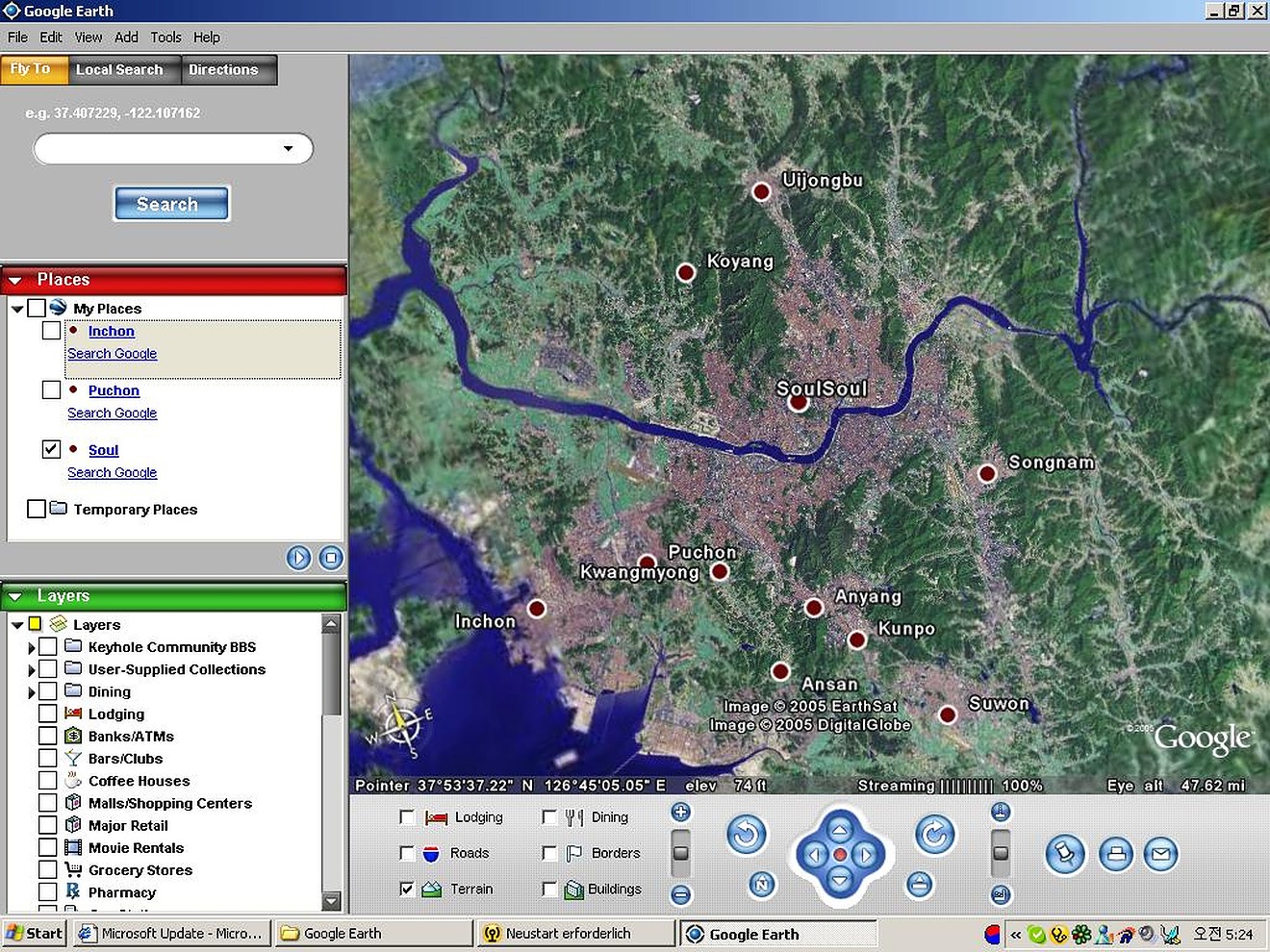The height and width of the screenshot is (952, 1270).
Task: Pan the map up with the arrow
Action: 840,829
